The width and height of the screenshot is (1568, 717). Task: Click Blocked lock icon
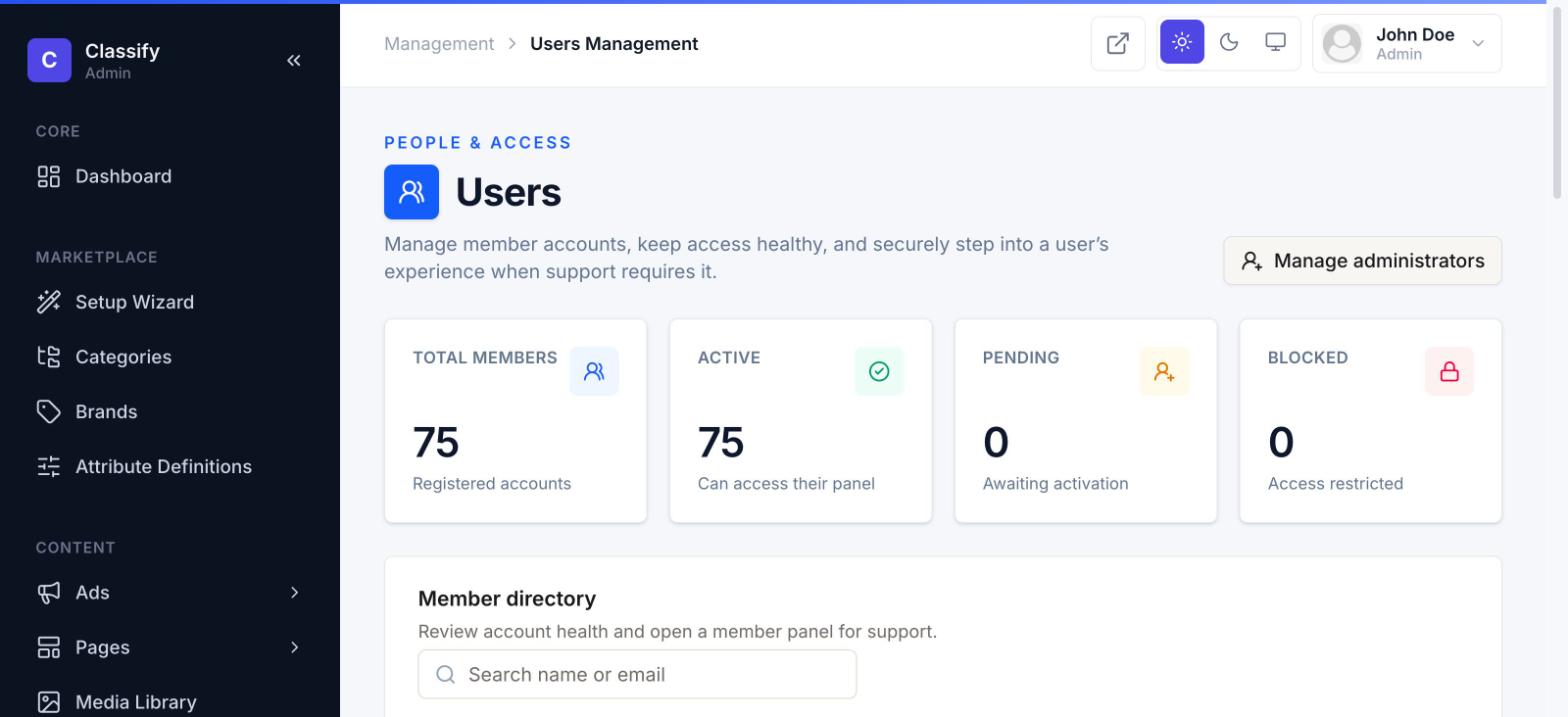pos(1449,371)
